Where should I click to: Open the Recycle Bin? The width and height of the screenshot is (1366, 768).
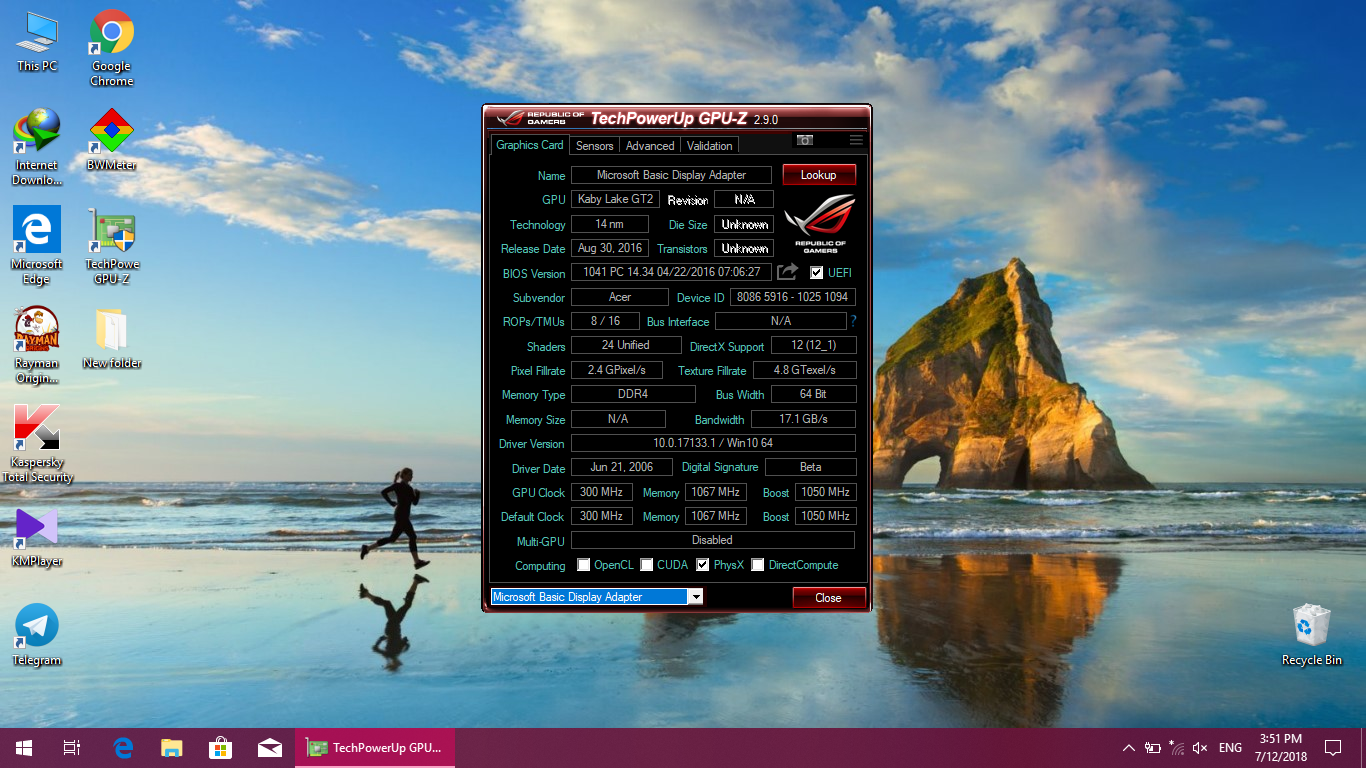pos(1311,635)
